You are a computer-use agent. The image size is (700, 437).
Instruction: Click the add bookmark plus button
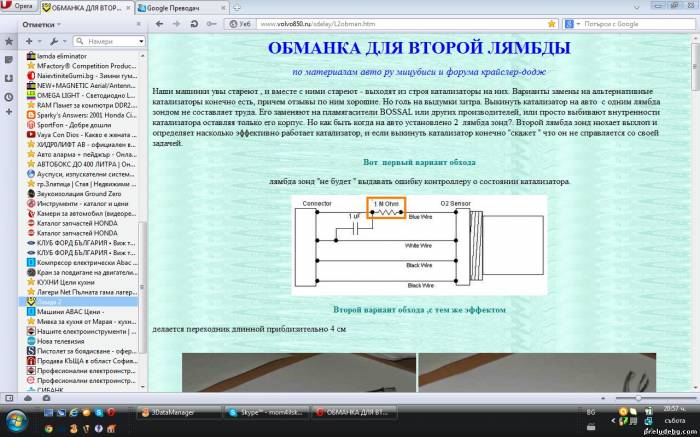[x=29, y=42]
